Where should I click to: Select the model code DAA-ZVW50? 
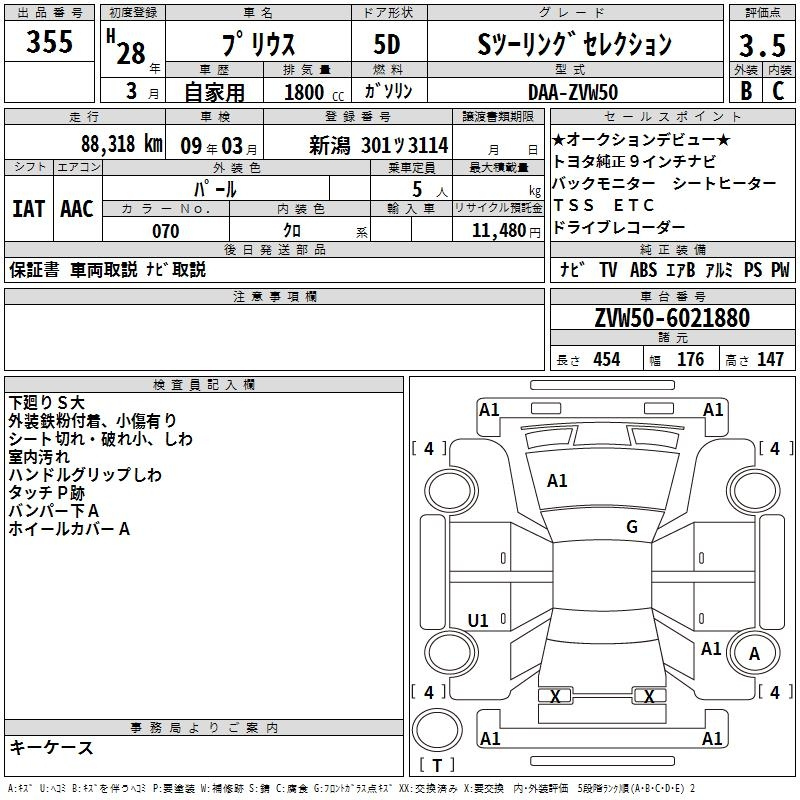pyautogui.click(x=573, y=90)
